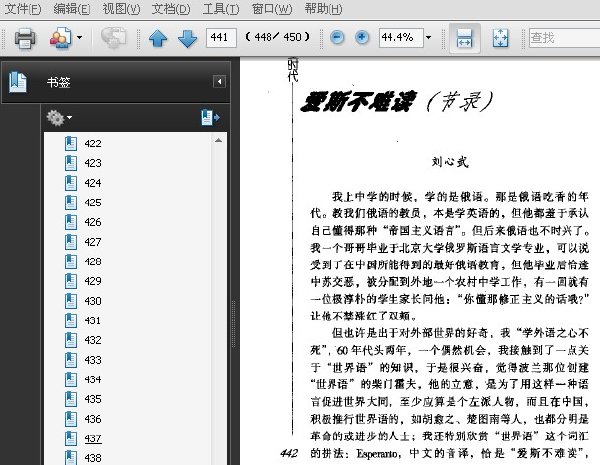Click the 书签 bookmarks panel icon
Image resolution: width=600 pixels, height=465 pixels.
(18, 82)
